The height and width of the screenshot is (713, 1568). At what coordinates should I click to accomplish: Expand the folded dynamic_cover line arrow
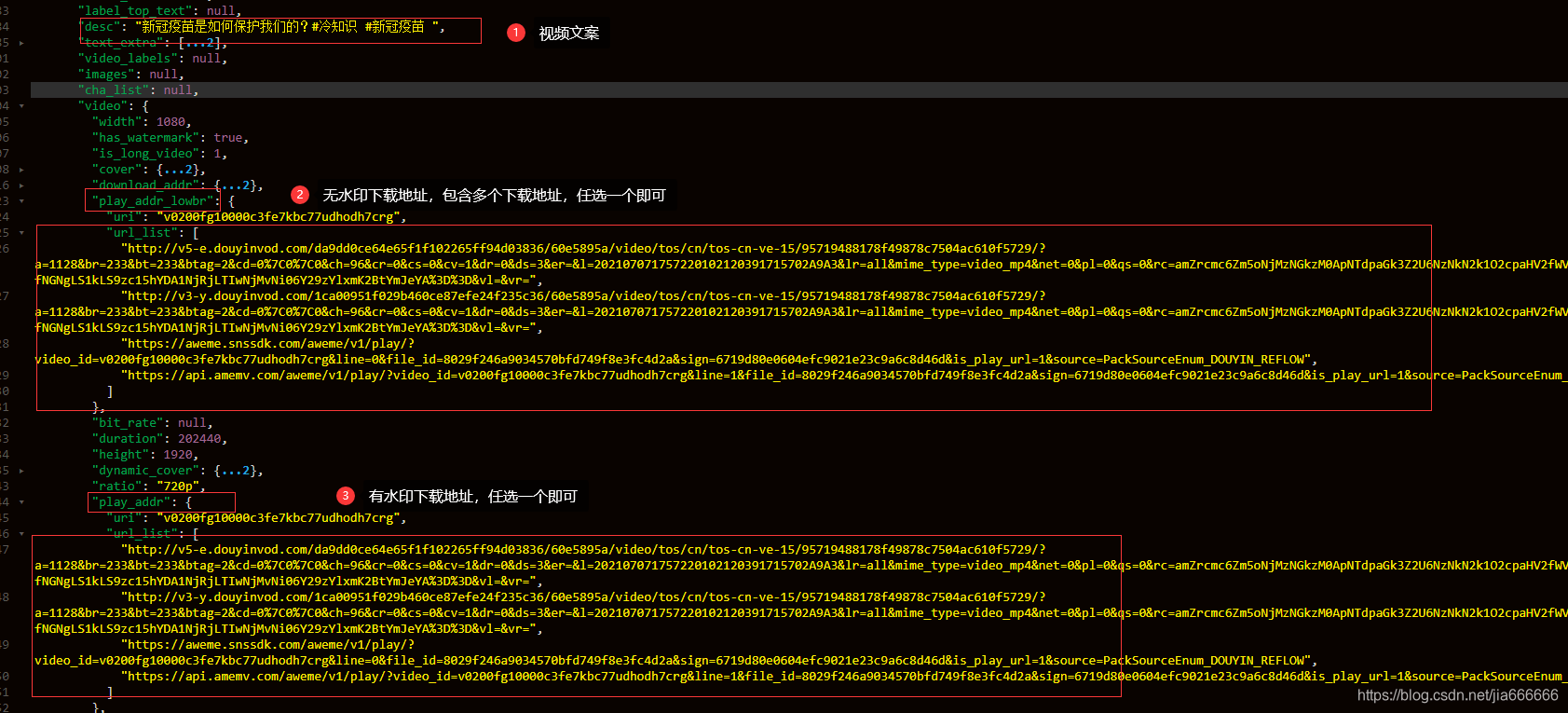[x=21, y=471]
